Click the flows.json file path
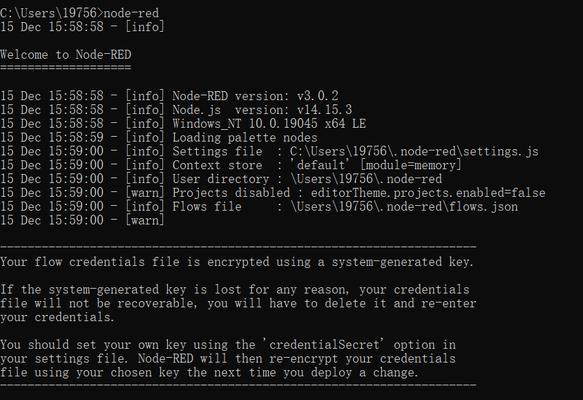Viewport: 583px width, 400px height. tap(404, 206)
